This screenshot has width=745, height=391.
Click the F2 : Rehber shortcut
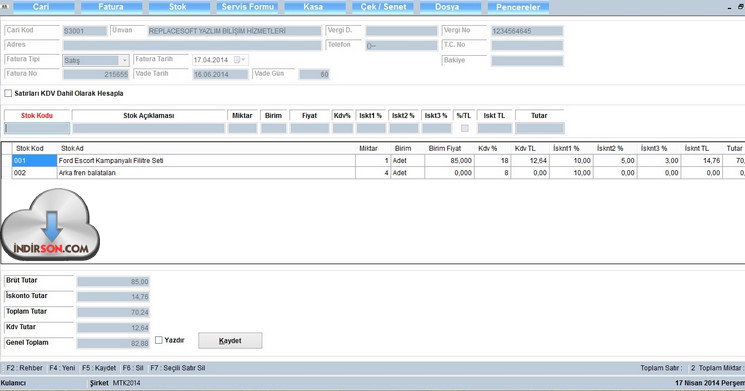[x=24, y=368]
